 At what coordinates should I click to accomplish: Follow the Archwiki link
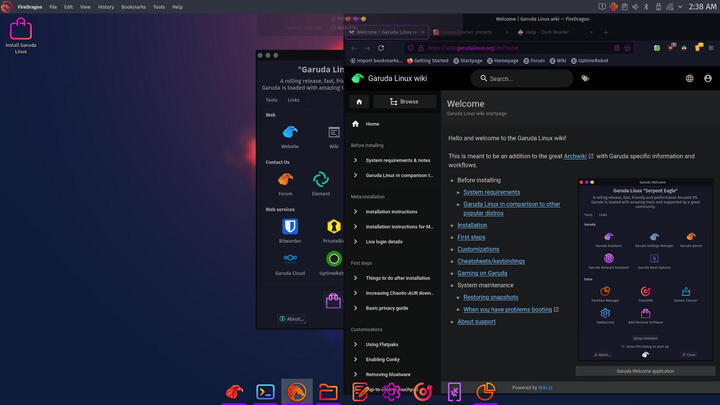(575, 156)
